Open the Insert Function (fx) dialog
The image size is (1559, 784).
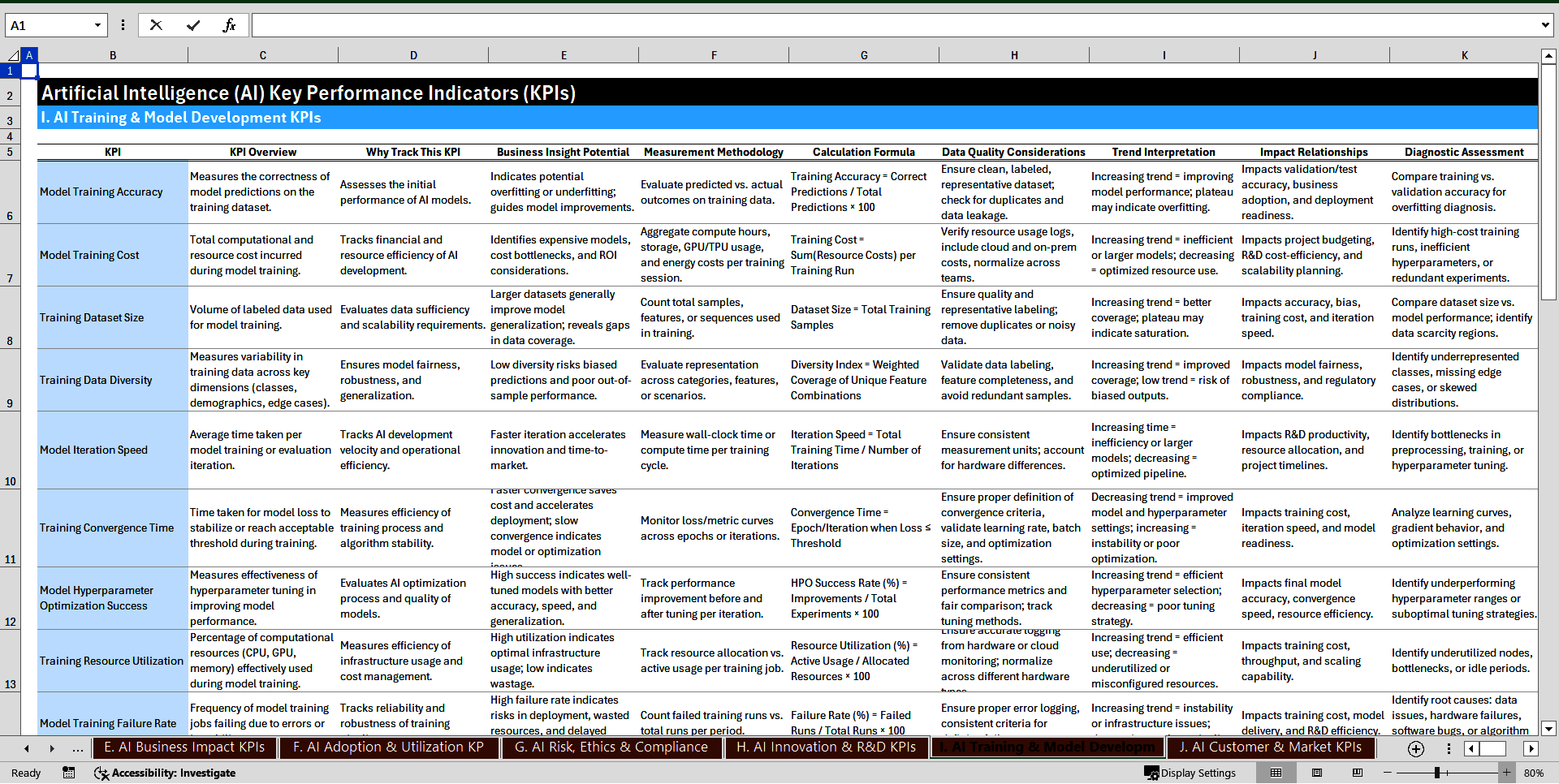tap(230, 24)
